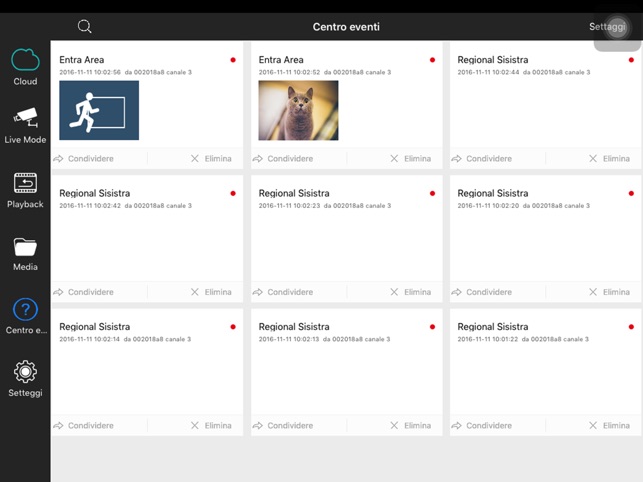This screenshot has height=482, width=643.
Task: Switch to Live Mode camera view
Action: tap(25, 126)
